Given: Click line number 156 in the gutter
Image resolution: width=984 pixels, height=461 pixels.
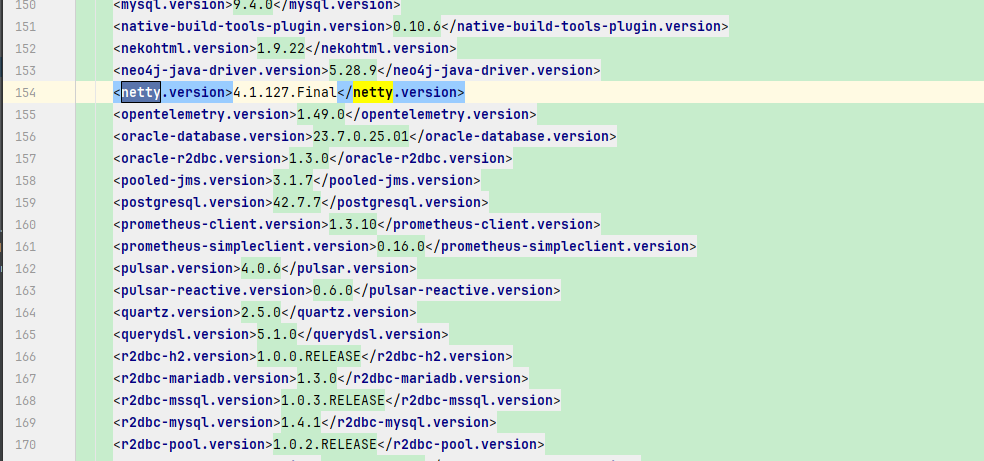Looking at the screenshot, I should coord(25,136).
